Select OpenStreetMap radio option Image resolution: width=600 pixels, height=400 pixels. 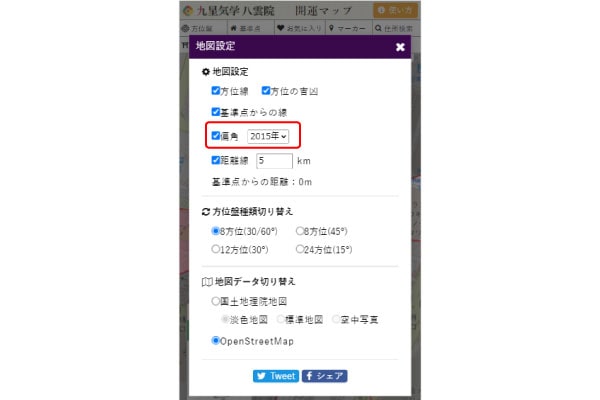pos(215,340)
